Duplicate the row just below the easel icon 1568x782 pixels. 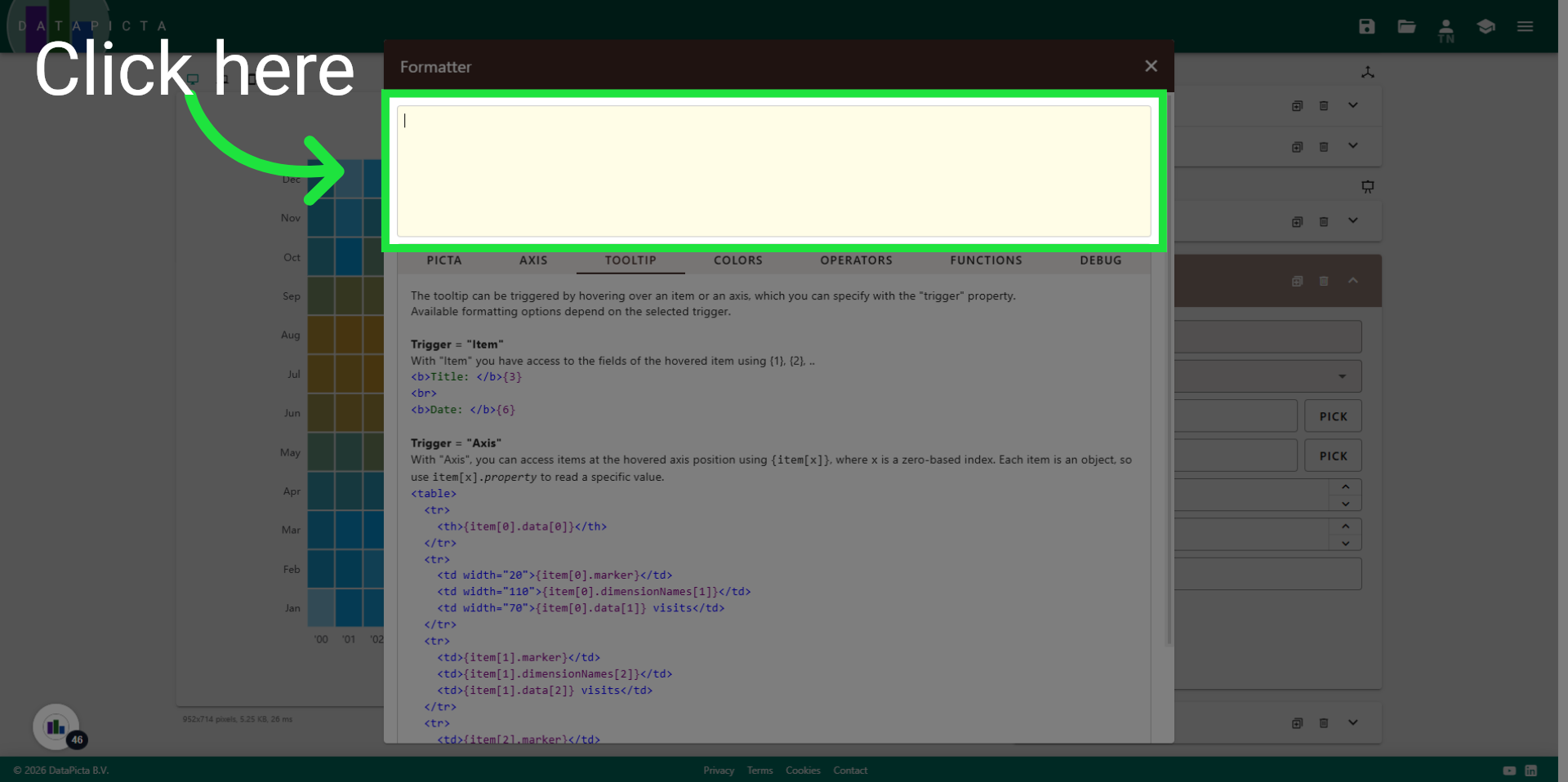coord(1297,222)
